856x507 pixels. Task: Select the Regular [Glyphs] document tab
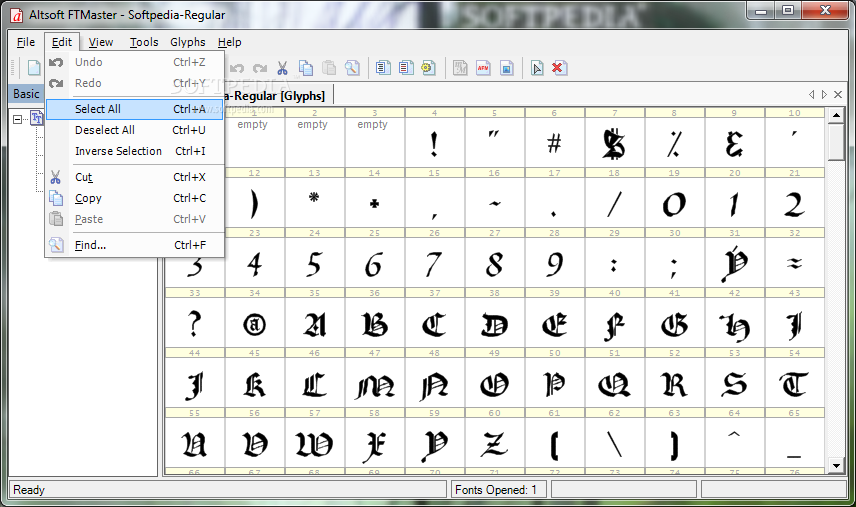tap(276, 96)
